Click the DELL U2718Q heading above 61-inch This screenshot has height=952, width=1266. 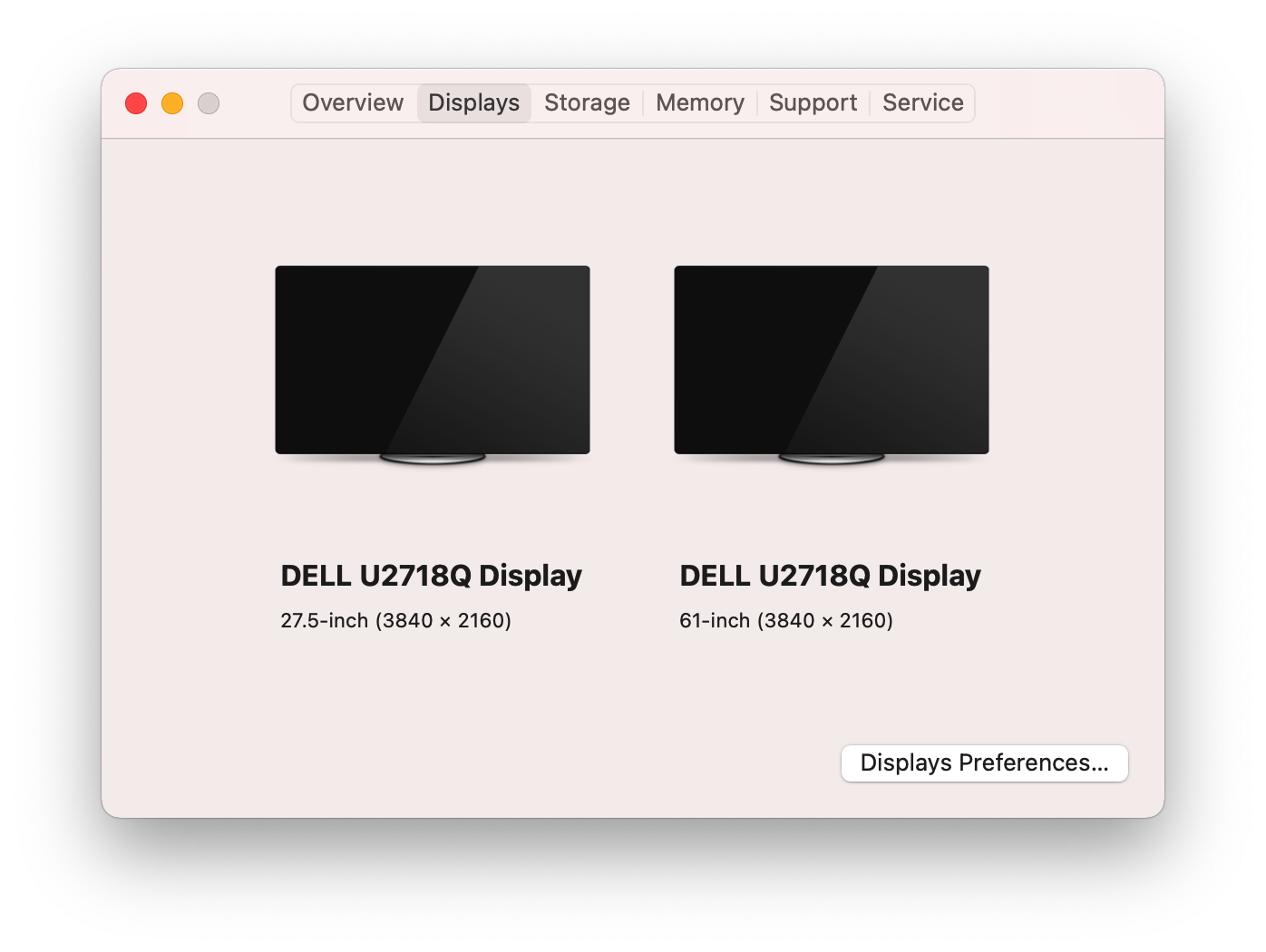[831, 576]
